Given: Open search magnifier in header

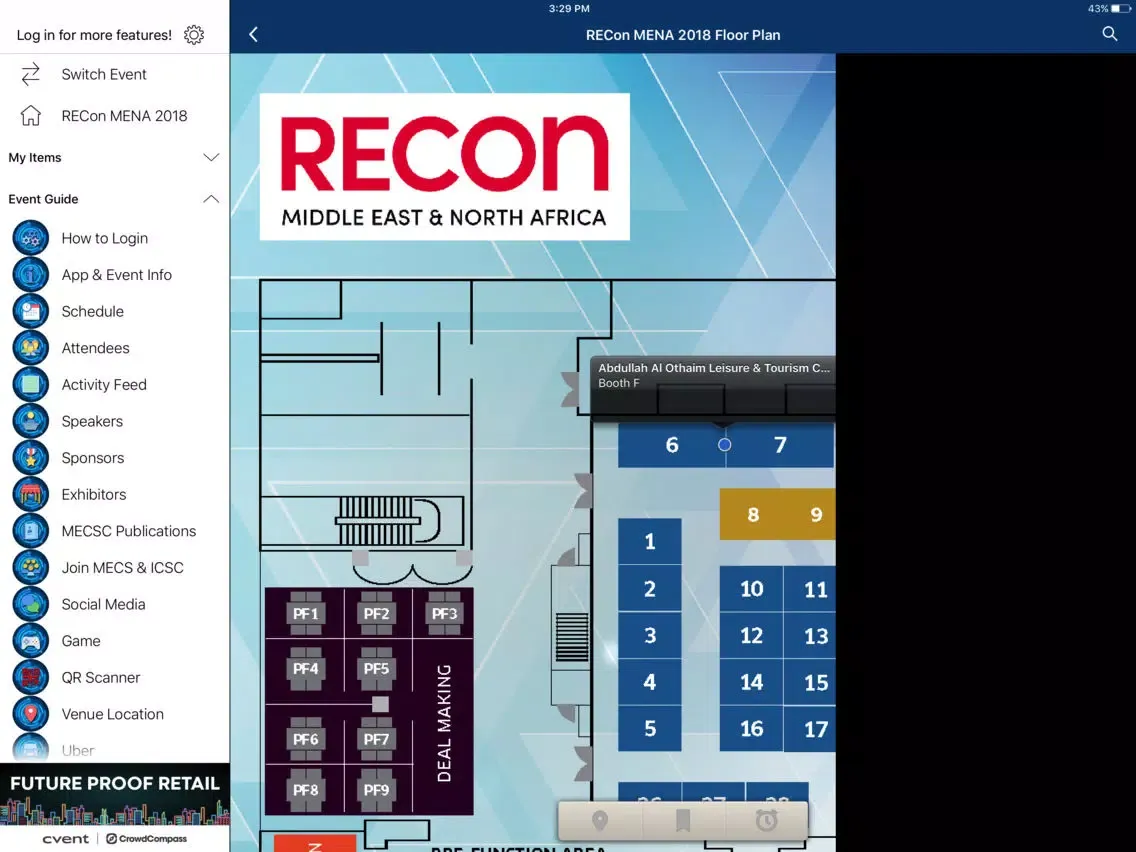Looking at the screenshot, I should (x=1109, y=34).
